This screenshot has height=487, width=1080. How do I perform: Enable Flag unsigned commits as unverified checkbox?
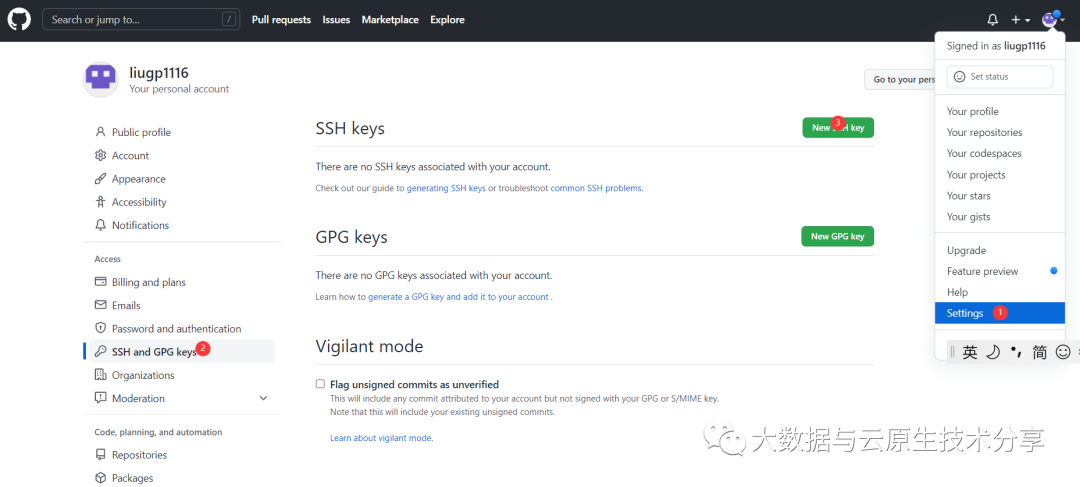point(320,384)
